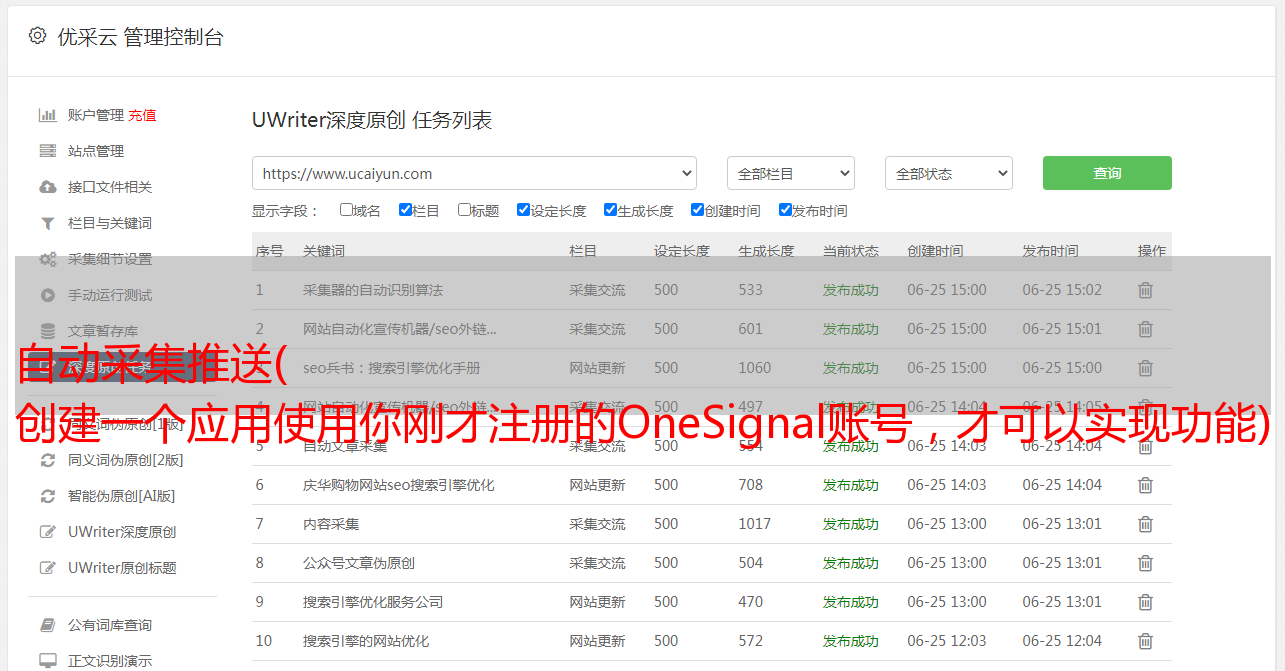The image size is (1285, 671).
Task: Delete task row 1 采集器的自动识别算法
Action: point(1145,290)
